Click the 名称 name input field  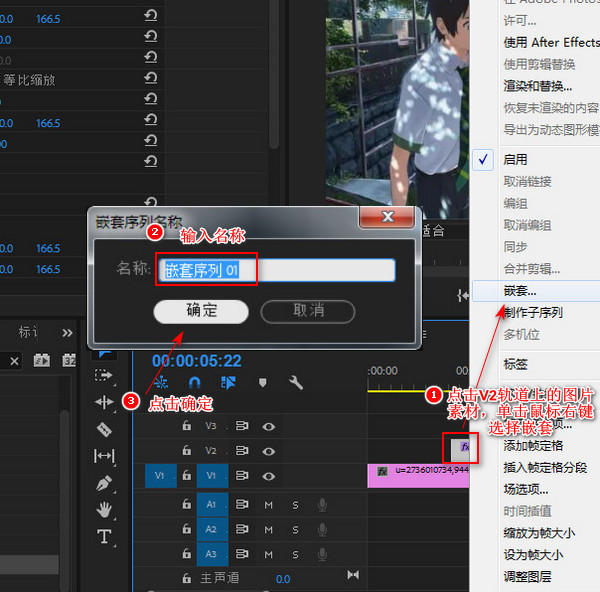point(277,270)
